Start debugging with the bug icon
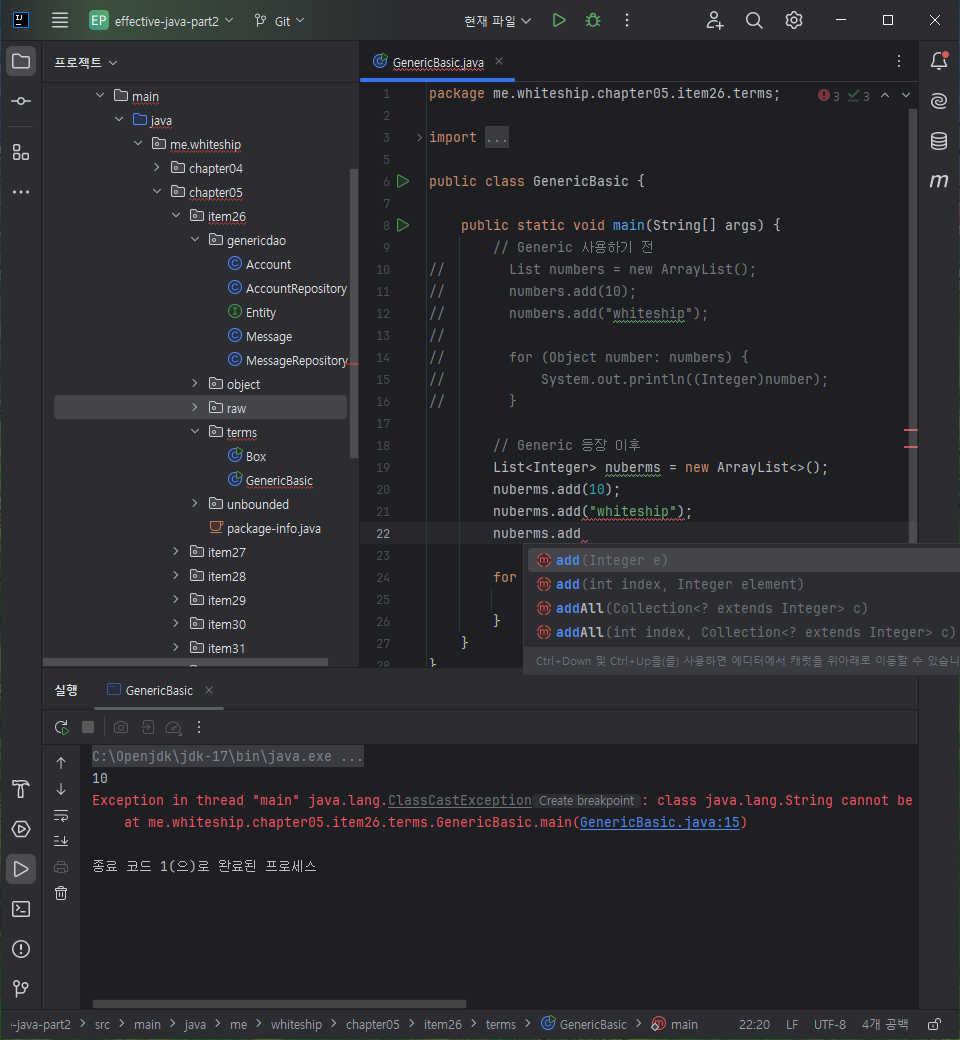This screenshot has width=960, height=1040. 593,21
